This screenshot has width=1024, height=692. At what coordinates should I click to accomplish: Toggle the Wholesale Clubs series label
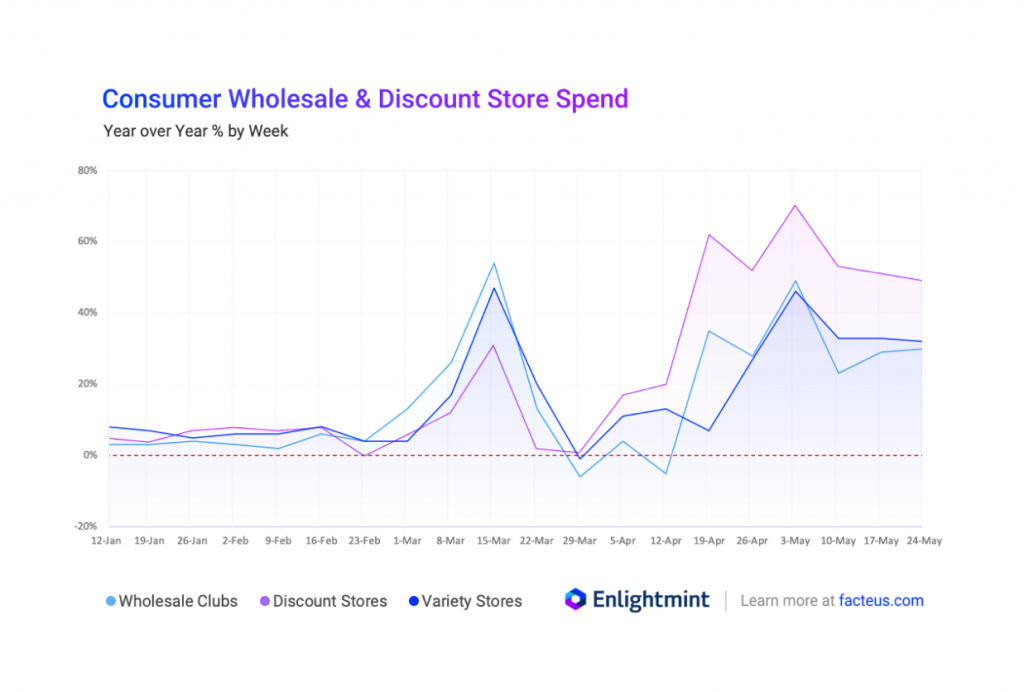tap(177, 601)
